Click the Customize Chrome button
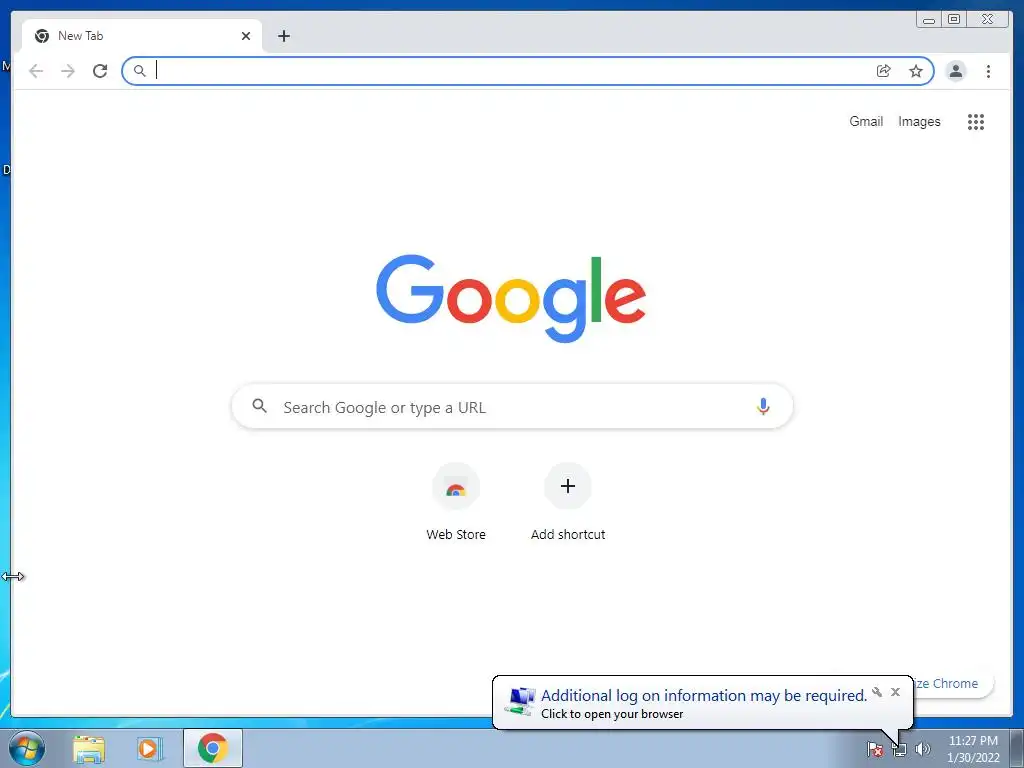1024x768 pixels. pyautogui.click(x=953, y=684)
